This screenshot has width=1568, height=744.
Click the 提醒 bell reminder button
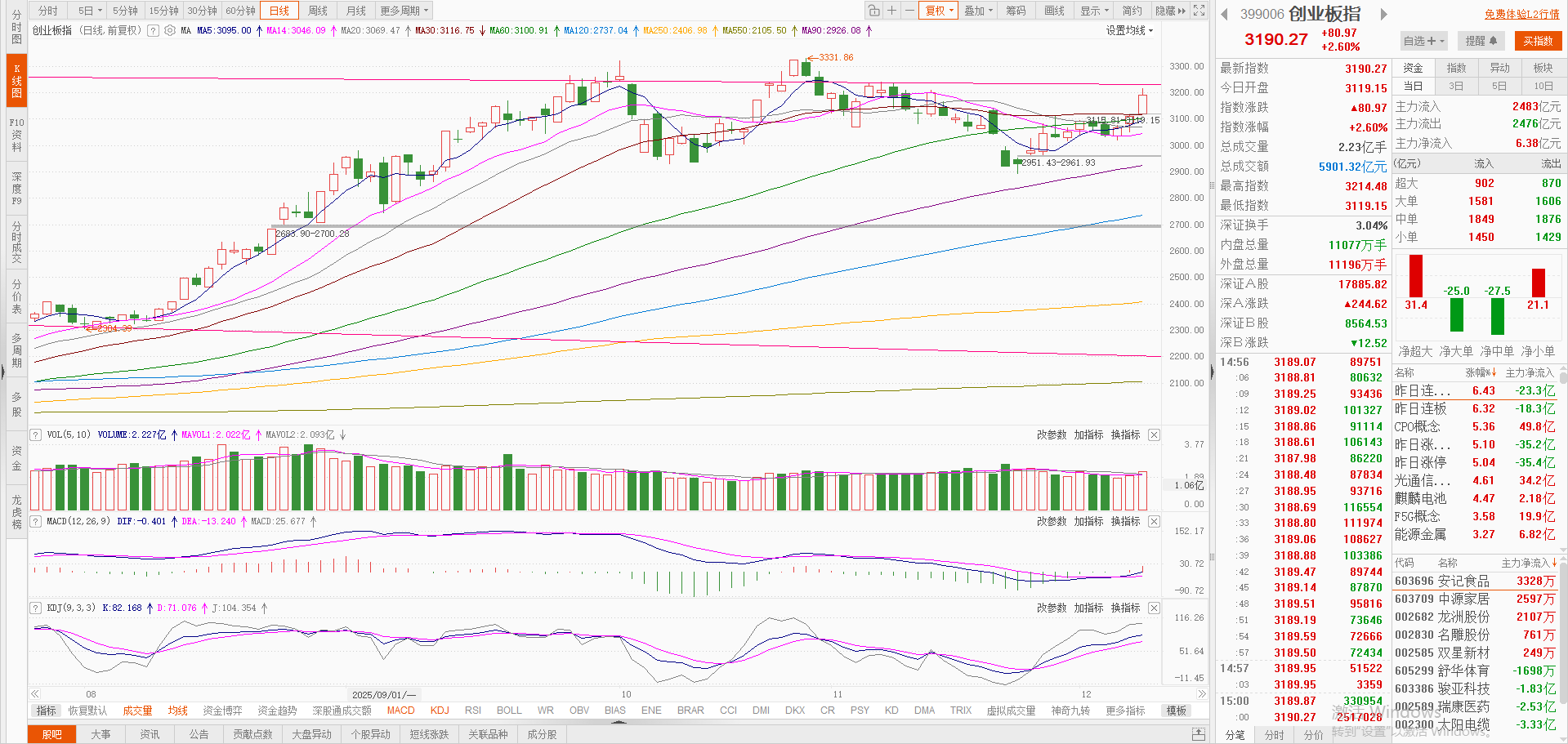pyautogui.click(x=1481, y=41)
